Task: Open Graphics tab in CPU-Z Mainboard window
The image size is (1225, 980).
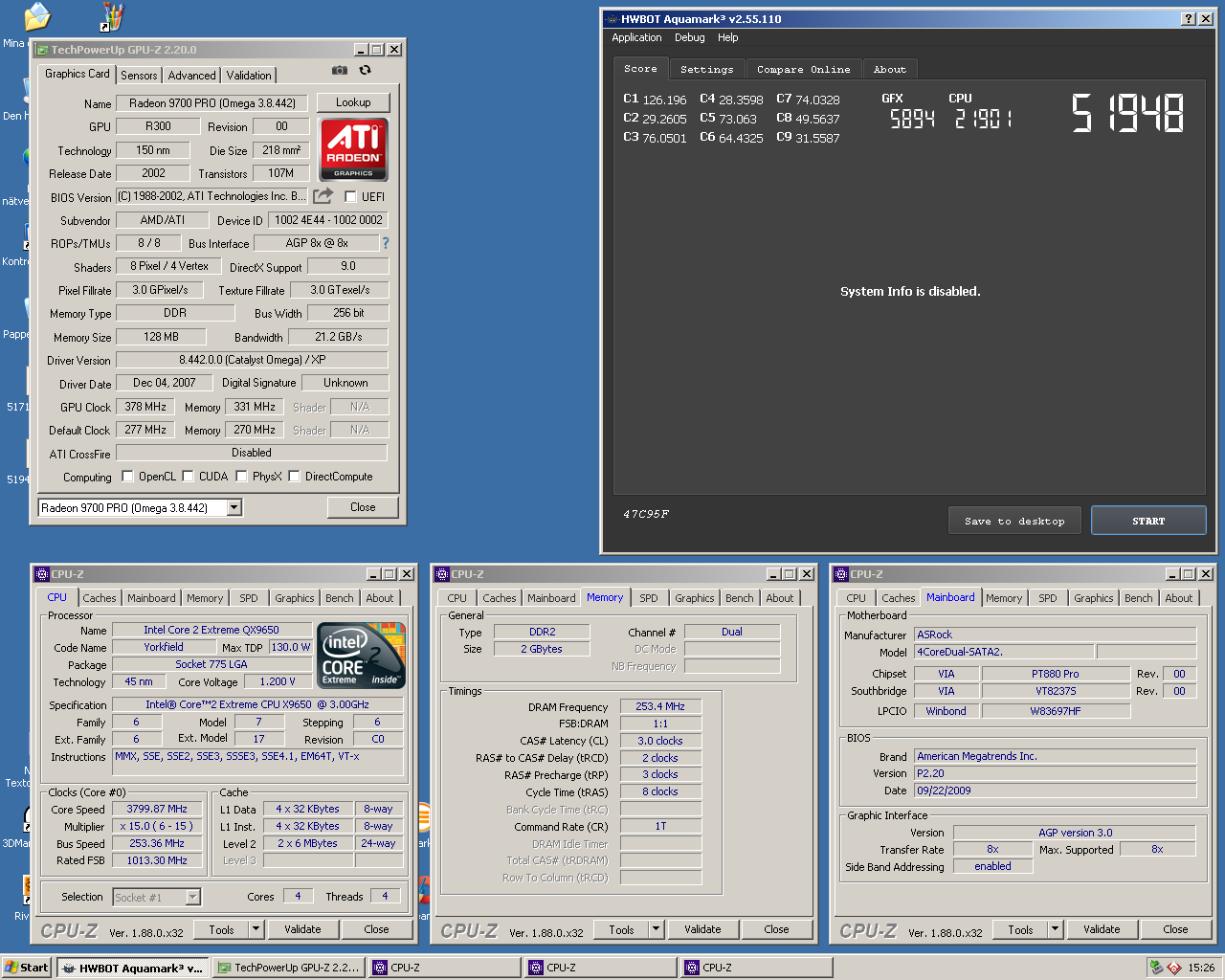Action: [1093, 598]
